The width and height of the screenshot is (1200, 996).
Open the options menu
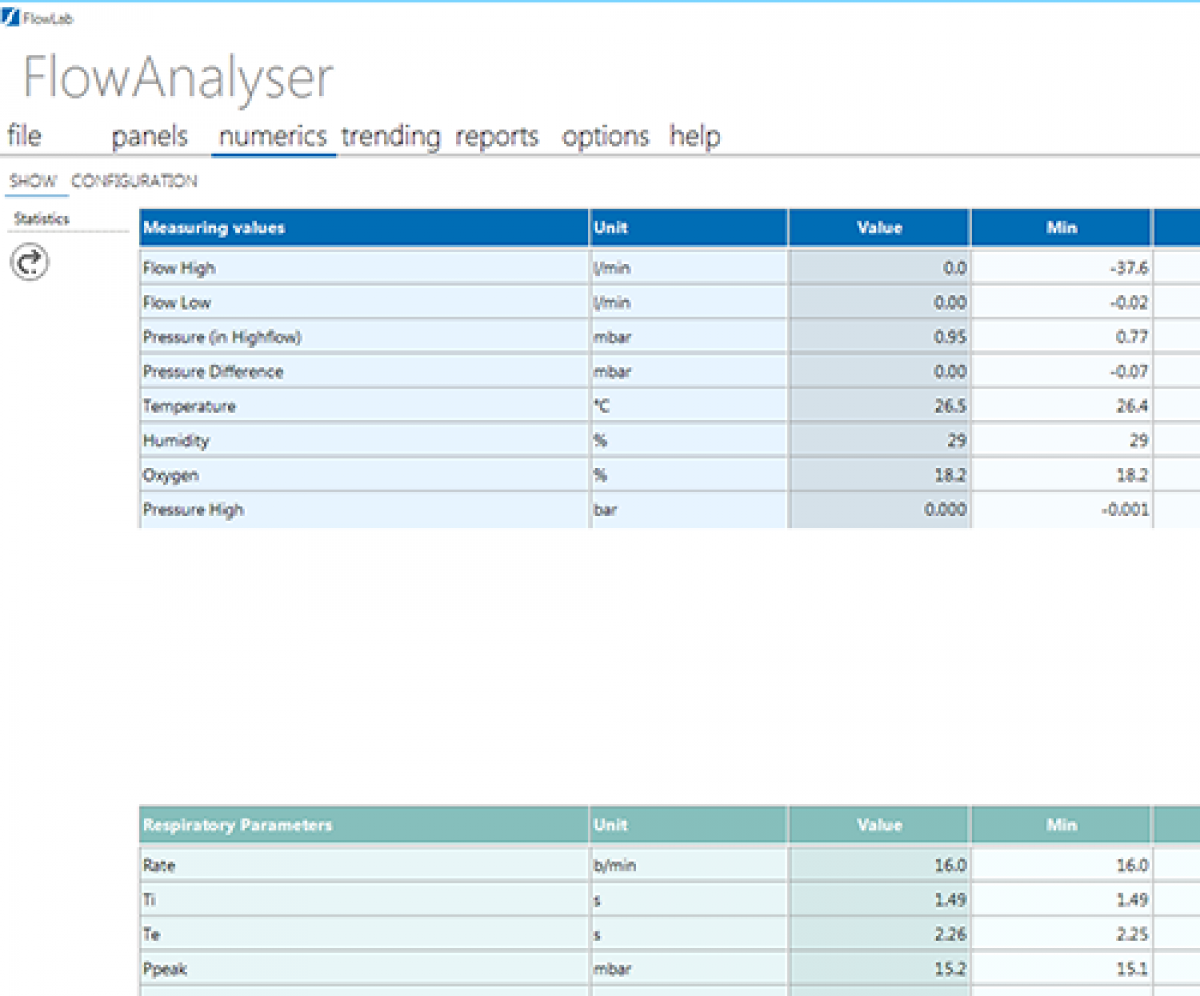[x=606, y=136]
